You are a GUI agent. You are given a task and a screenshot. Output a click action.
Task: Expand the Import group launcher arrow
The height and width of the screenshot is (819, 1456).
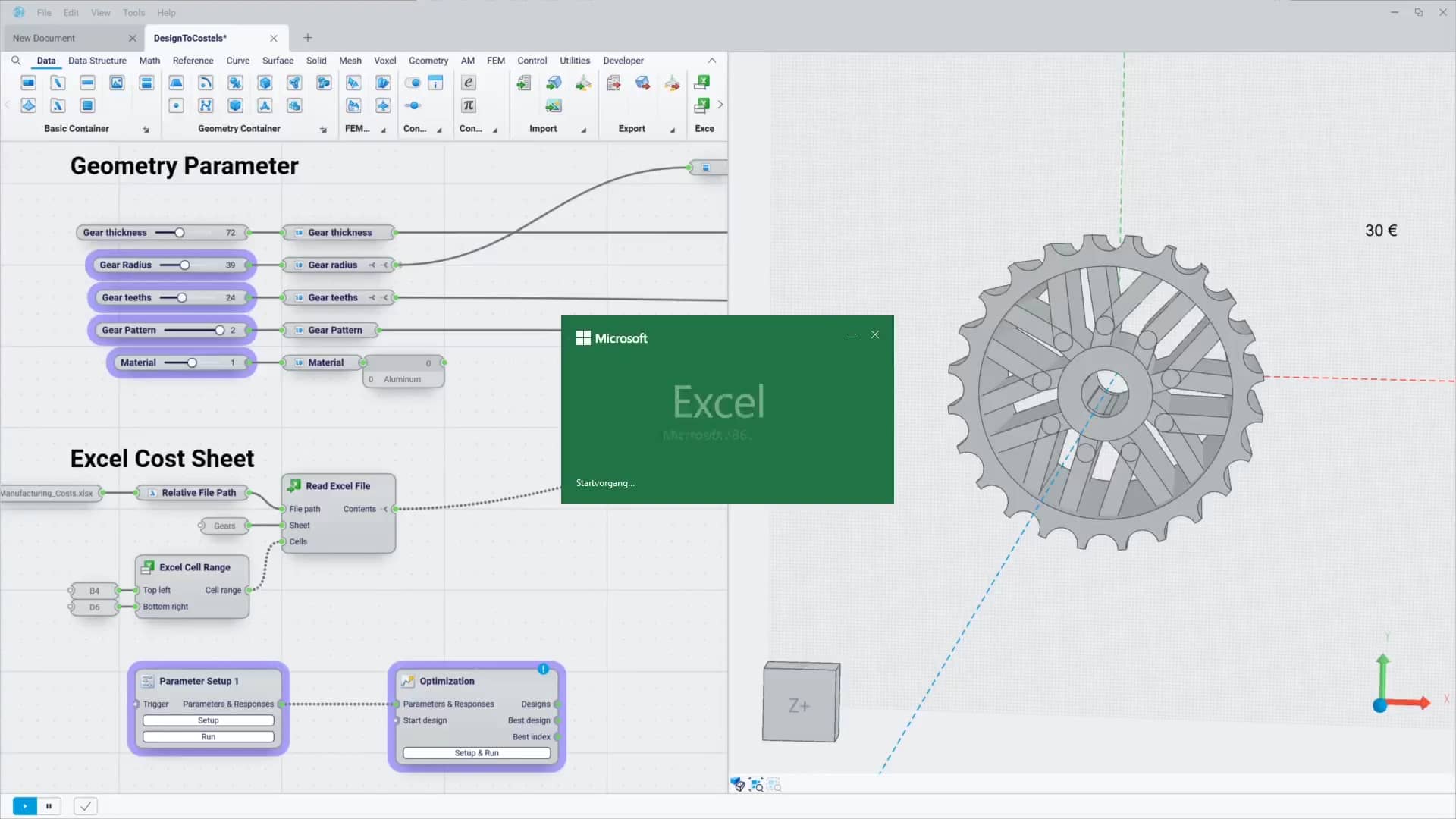[583, 130]
